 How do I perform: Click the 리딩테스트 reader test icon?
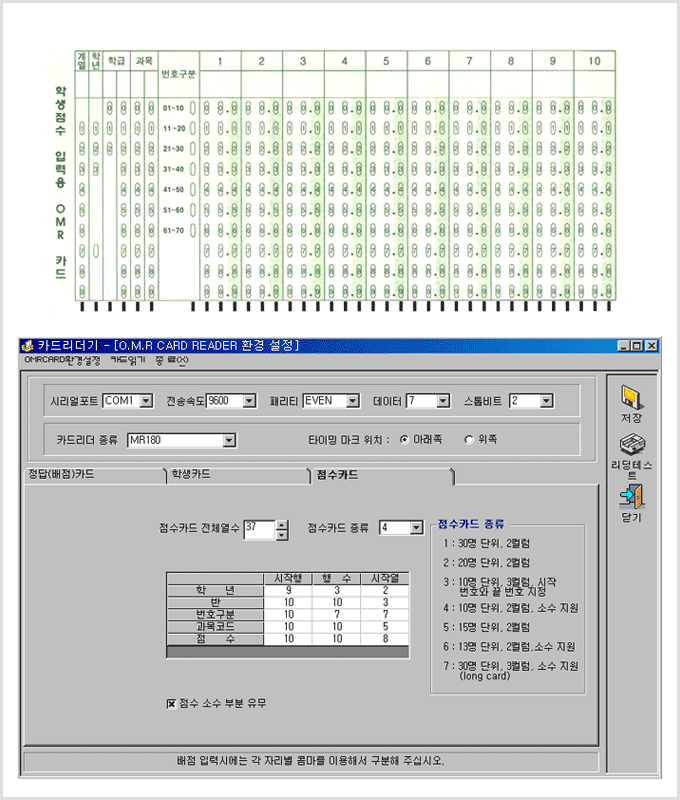[632, 444]
